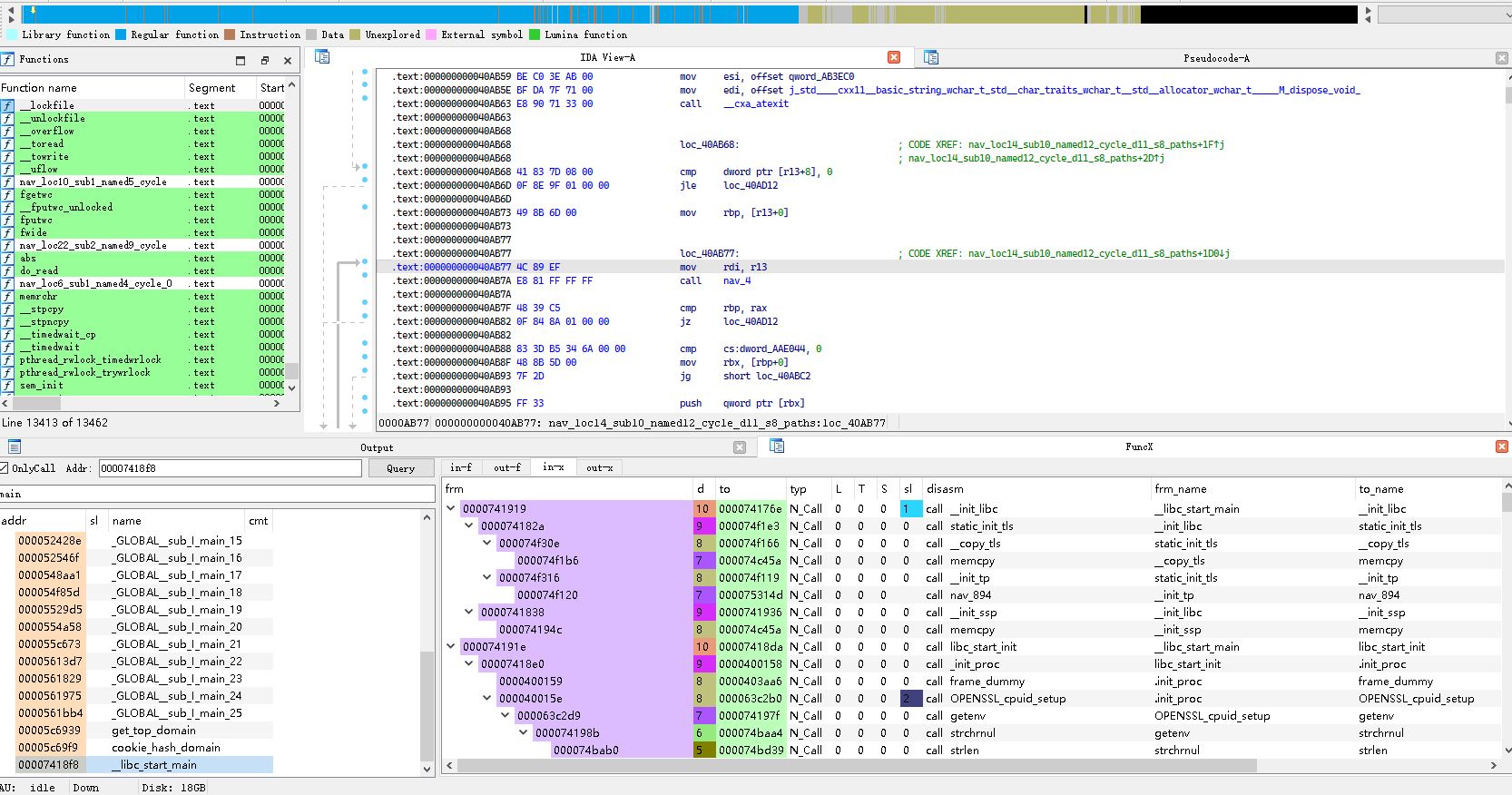Collapse tree row 00007f316
The height and width of the screenshot is (795, 1512).
[487, 577]
